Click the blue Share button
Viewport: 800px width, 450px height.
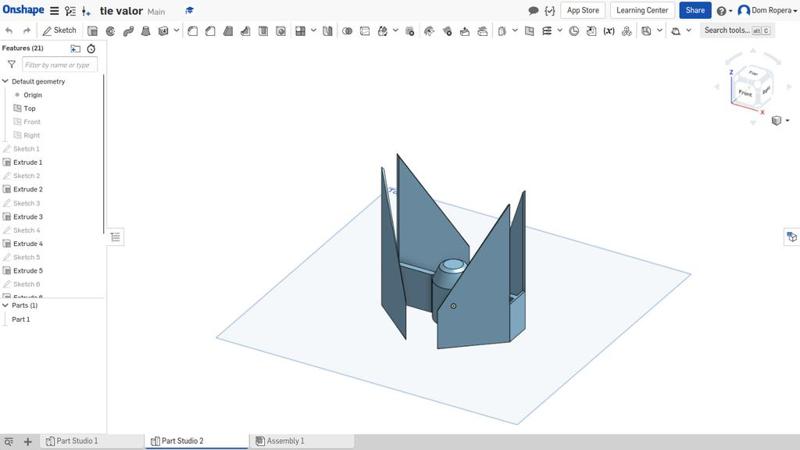click(695, 10)
